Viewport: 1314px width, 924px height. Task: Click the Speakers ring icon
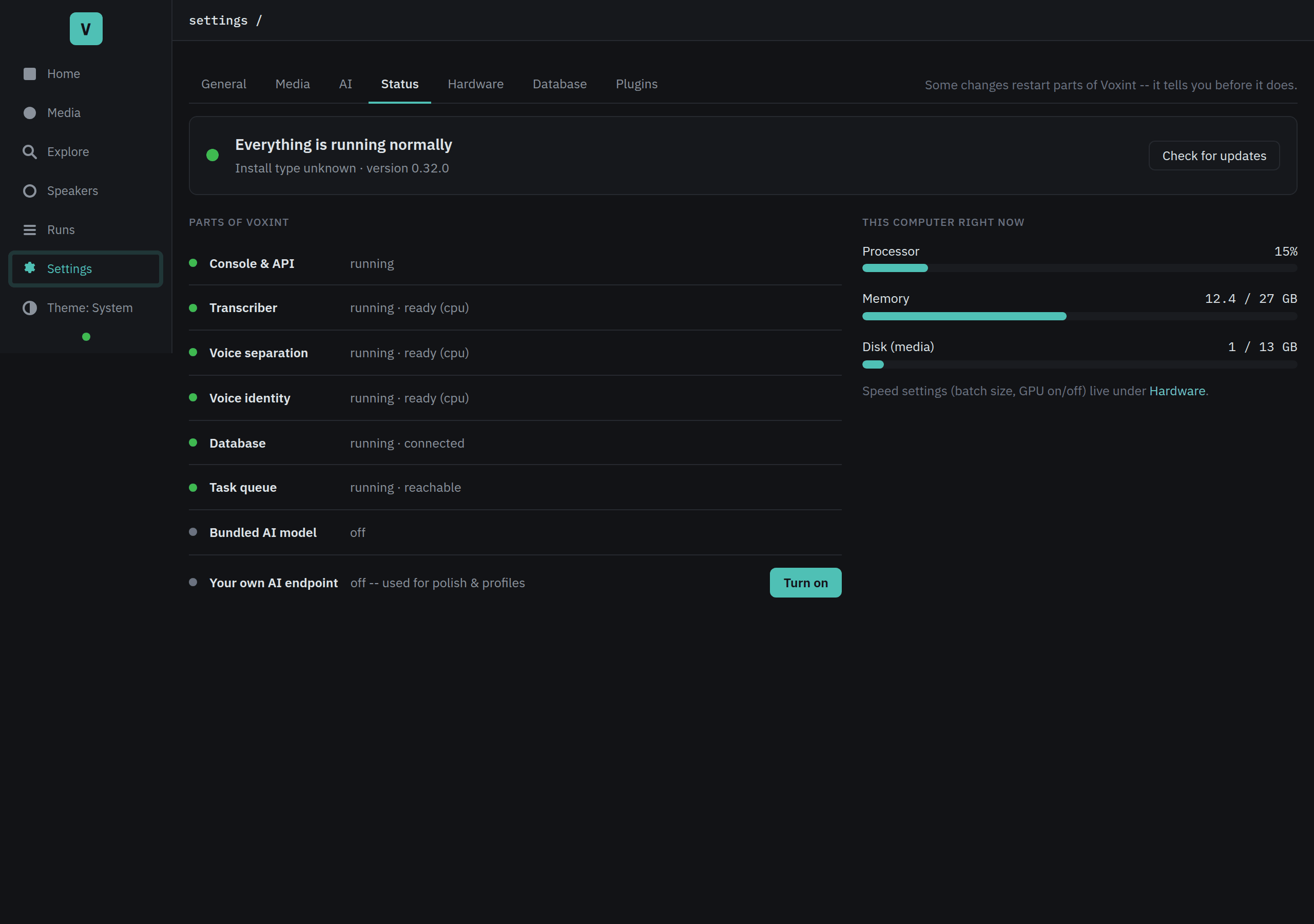(30, 190)
